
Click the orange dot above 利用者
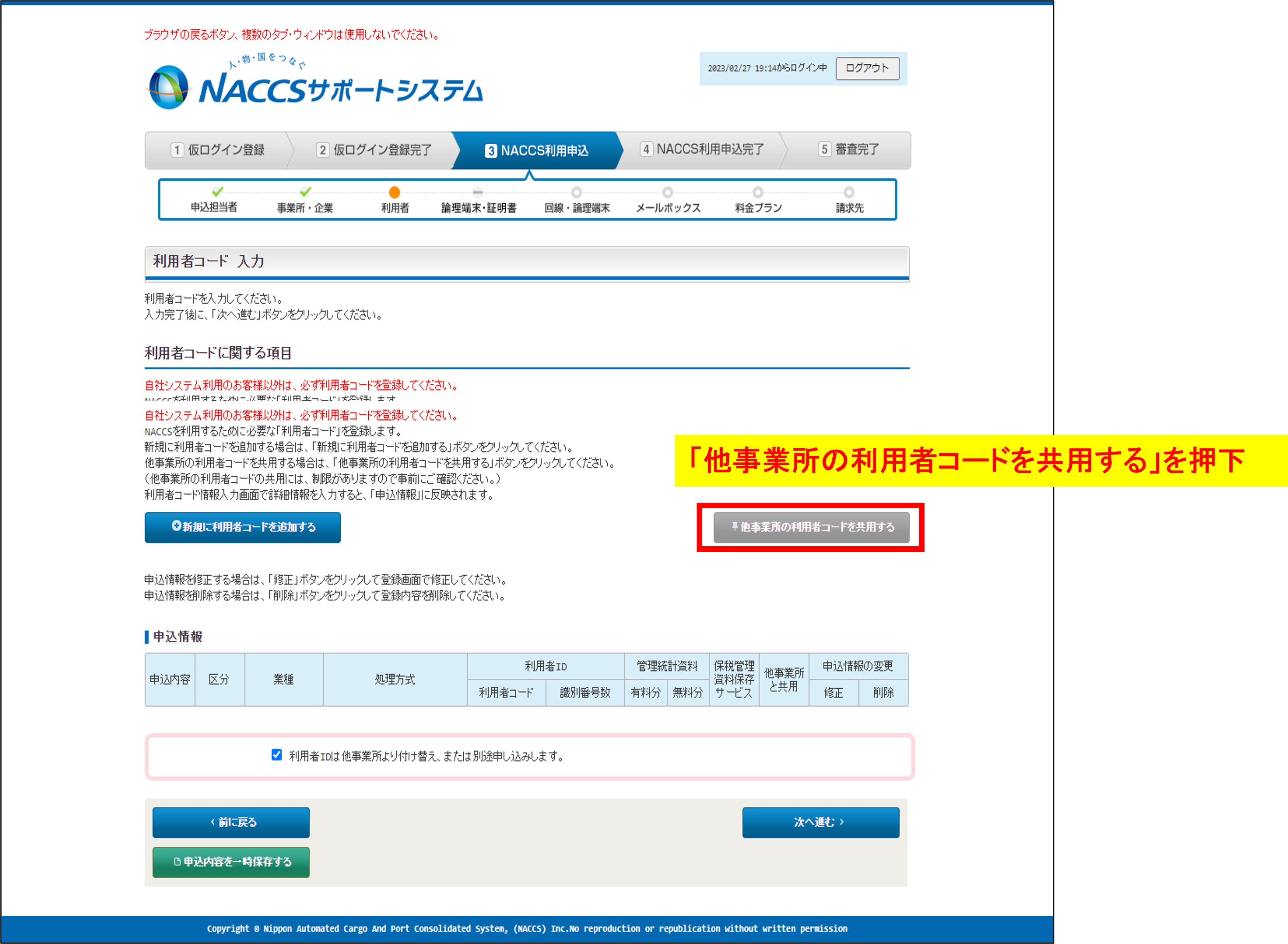coord(394,193)
